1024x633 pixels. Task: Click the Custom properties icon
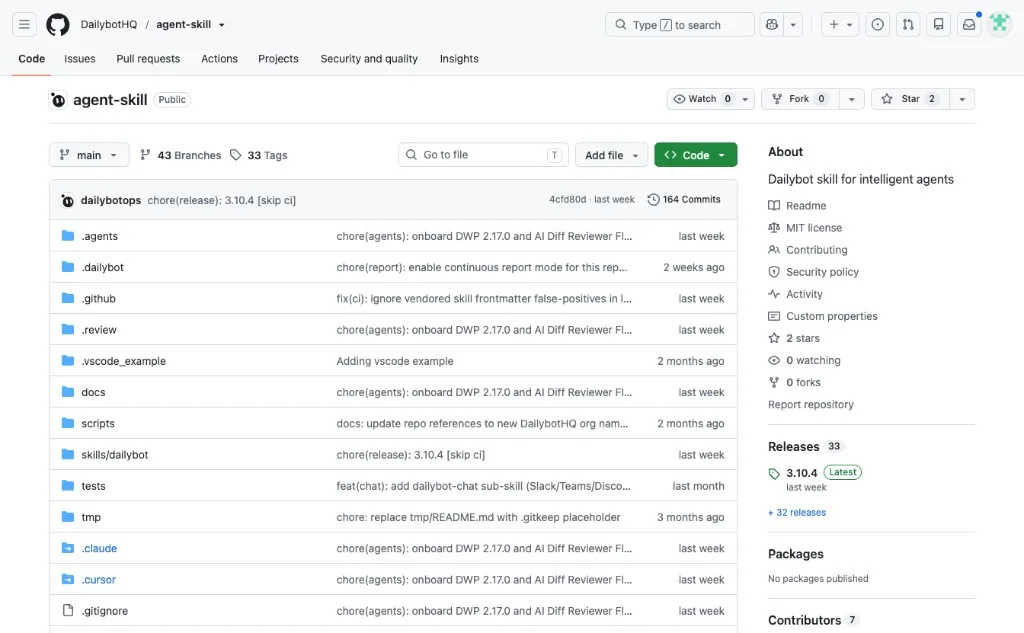click(774, 316)
